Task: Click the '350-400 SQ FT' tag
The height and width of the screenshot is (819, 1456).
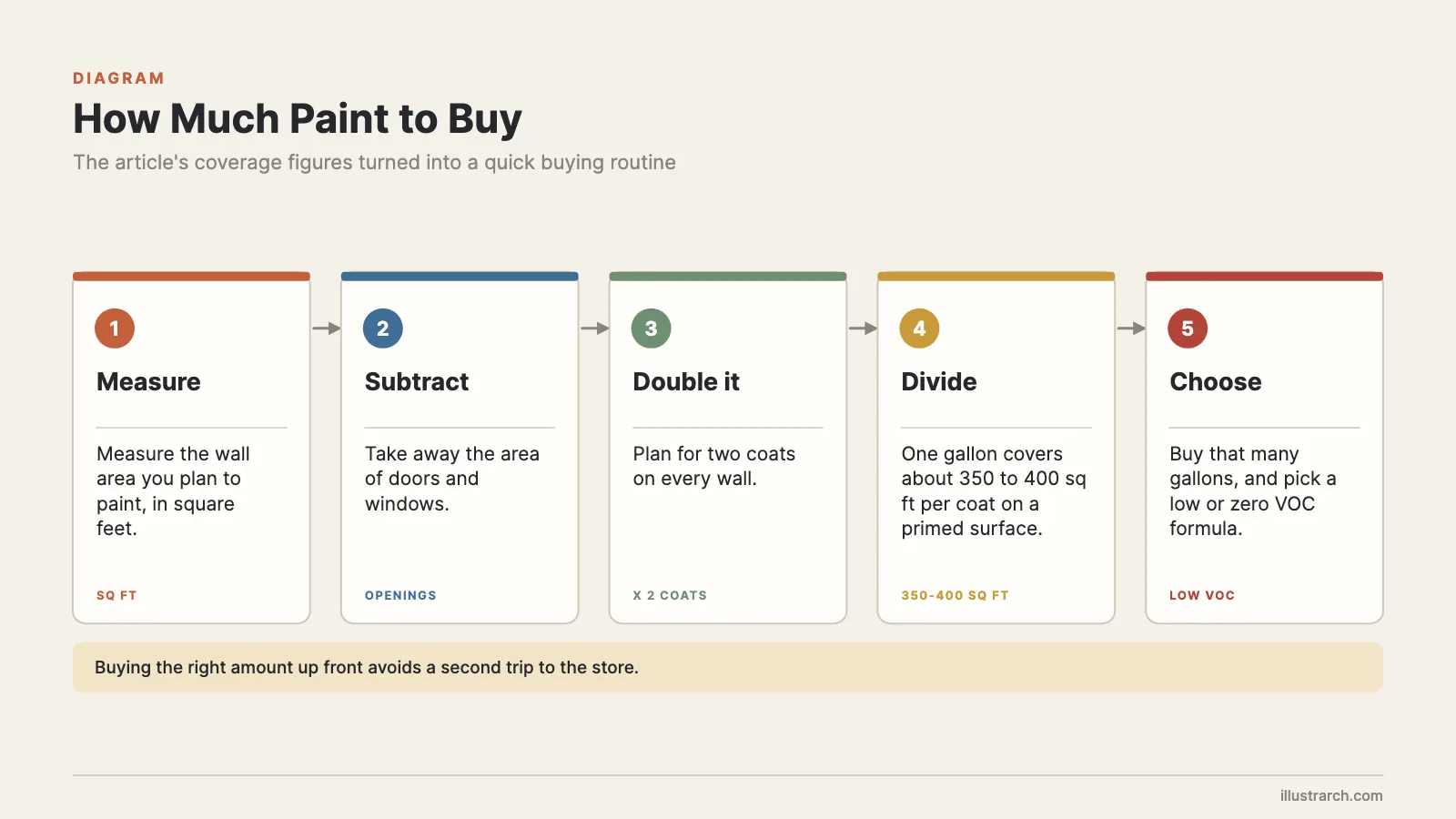Action: (x=955, y=595)
